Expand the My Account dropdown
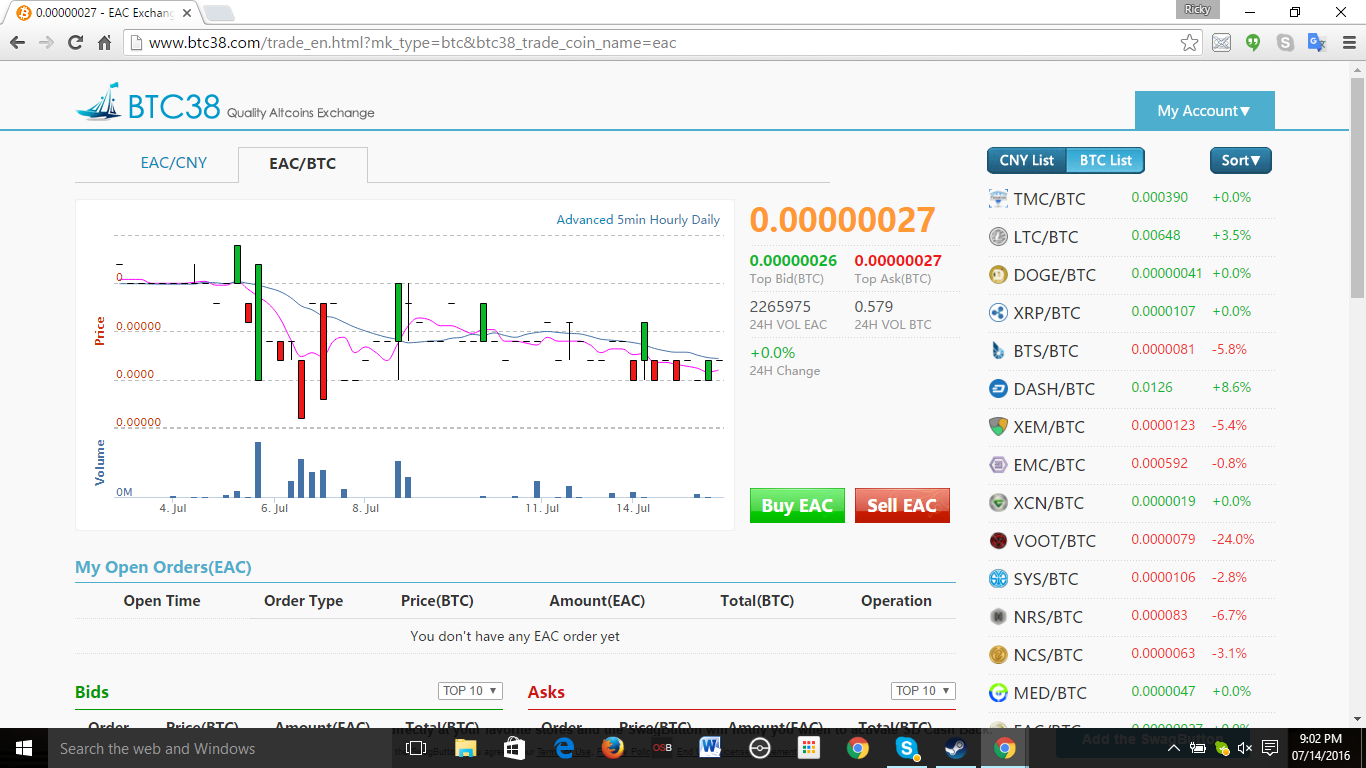1366x768 pixels. coord(1205,111)
